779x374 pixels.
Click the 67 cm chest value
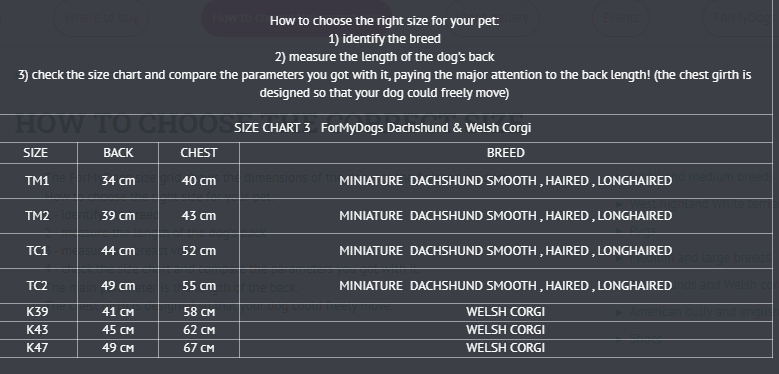tap(199, 348)
